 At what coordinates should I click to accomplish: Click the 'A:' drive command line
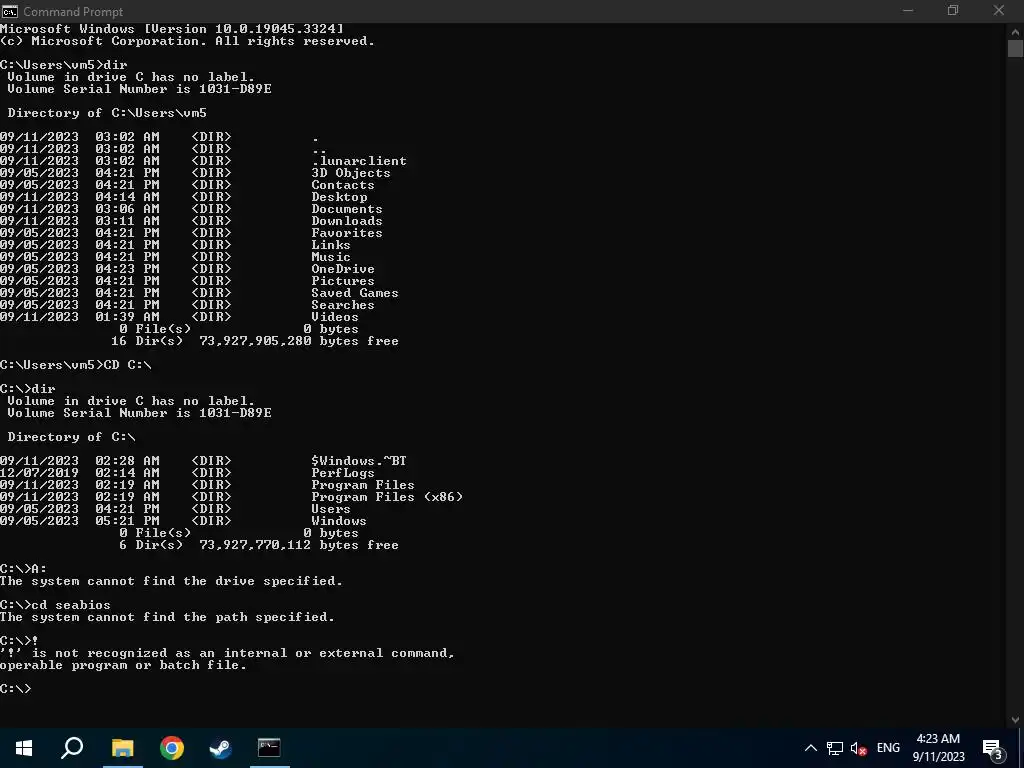[24, 569]
